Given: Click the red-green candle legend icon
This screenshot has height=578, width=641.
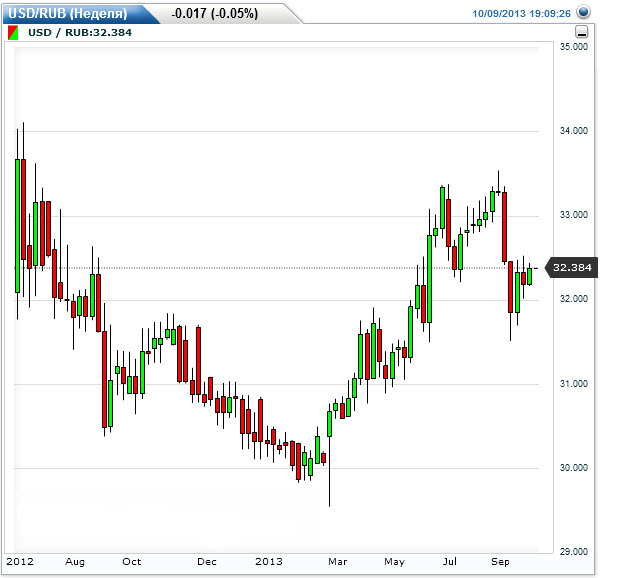Looking at the screenshot, I should click(13, 33).
